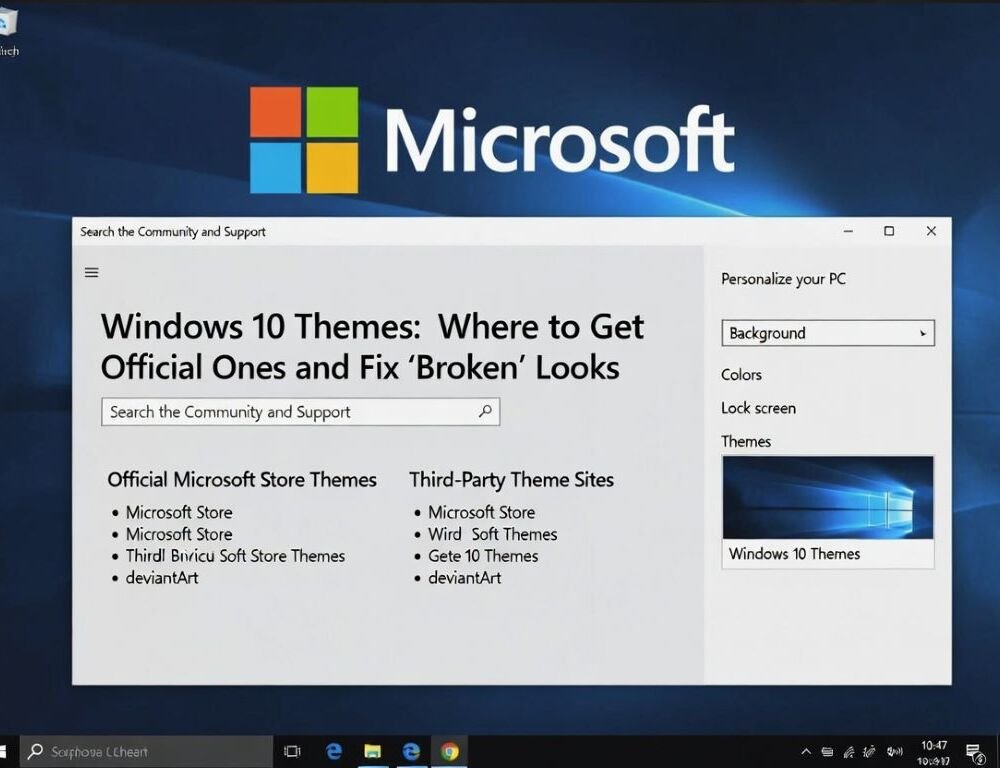Image resolution: width=1000 pixels, height=768 pixels.
Task: Open the volume icon in the system tray
Action: [x=894, y=752]
